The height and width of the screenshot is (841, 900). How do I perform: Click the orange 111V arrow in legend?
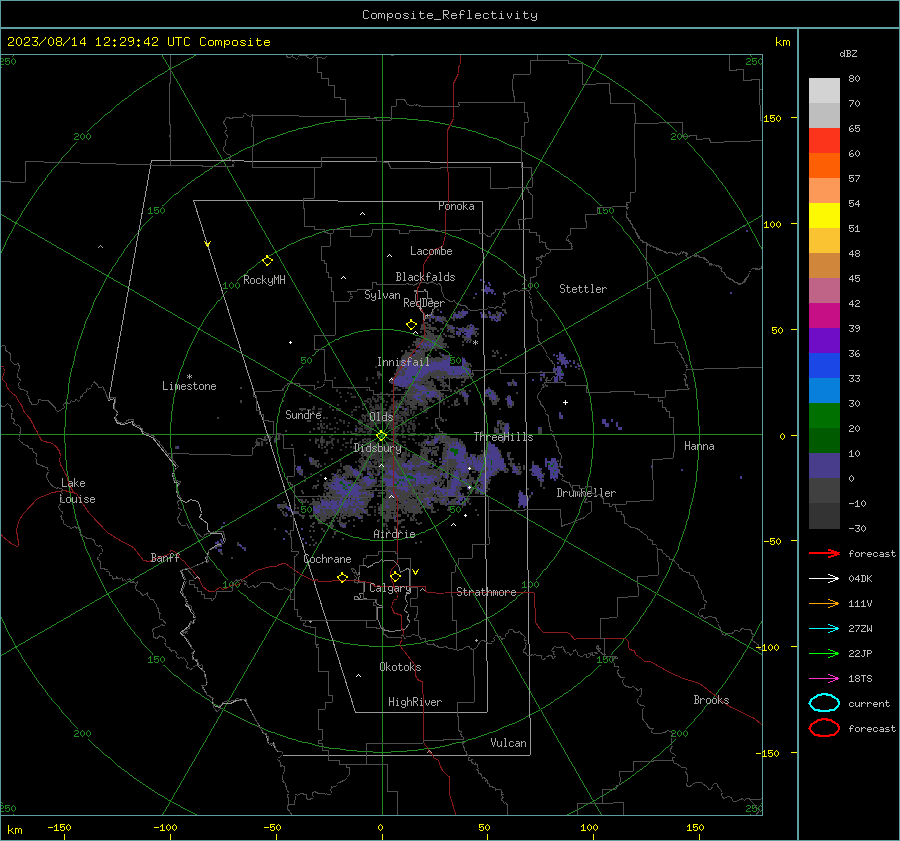pyautogui.click(x=824, y=603)
